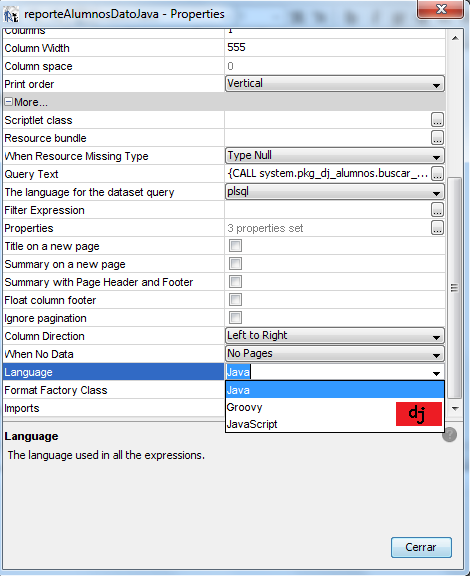Select the Column space row label

coord(38,66)
